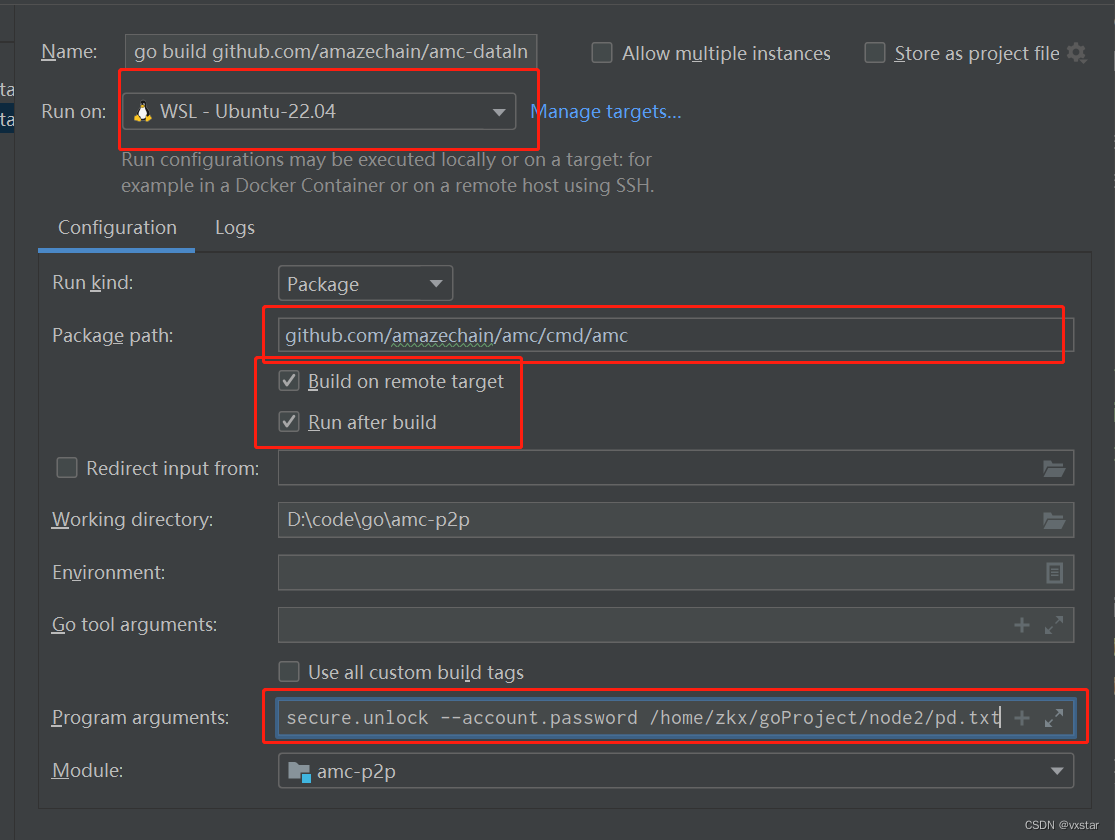Click the Program arguments label
The image size is (1115, 840).
(140, 718)
